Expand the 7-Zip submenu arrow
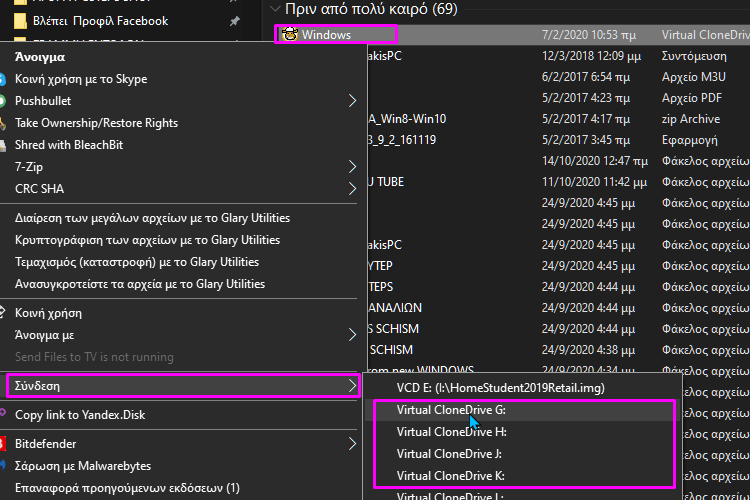 pyautogui.click(x=352, y=167)
